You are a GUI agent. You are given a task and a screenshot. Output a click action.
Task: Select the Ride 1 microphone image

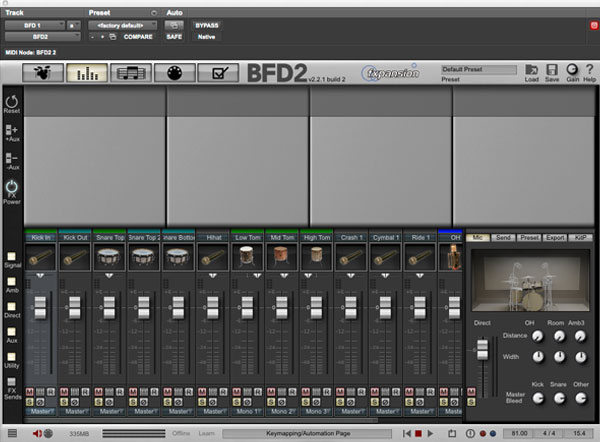(419, 258)
